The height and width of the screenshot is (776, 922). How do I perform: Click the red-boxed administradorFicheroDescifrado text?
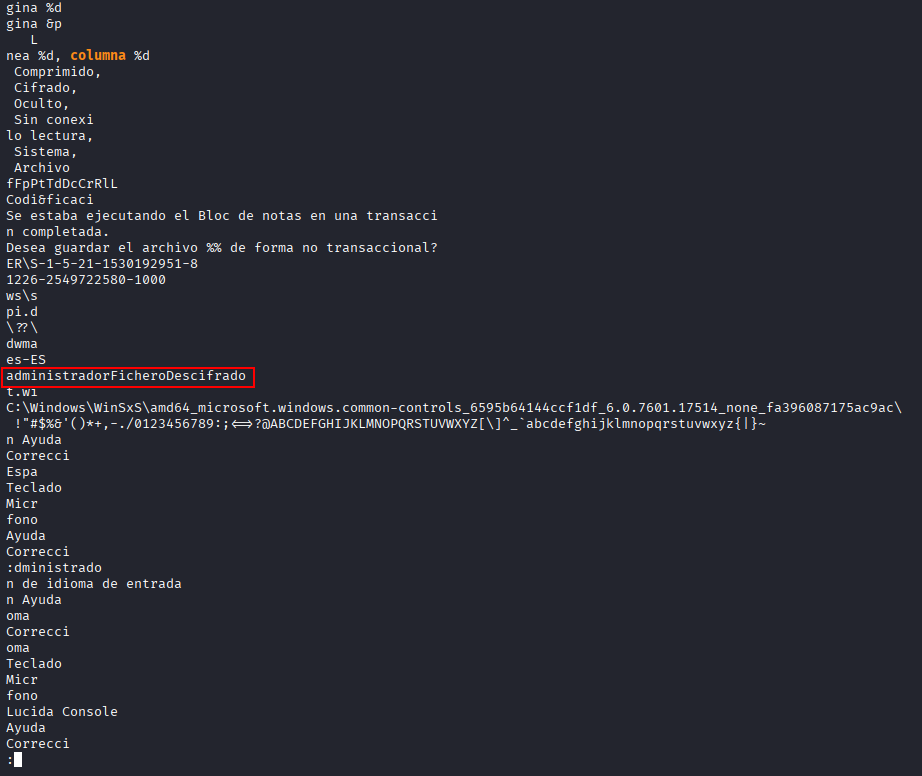pyautogui.click(x=126, y=376)
